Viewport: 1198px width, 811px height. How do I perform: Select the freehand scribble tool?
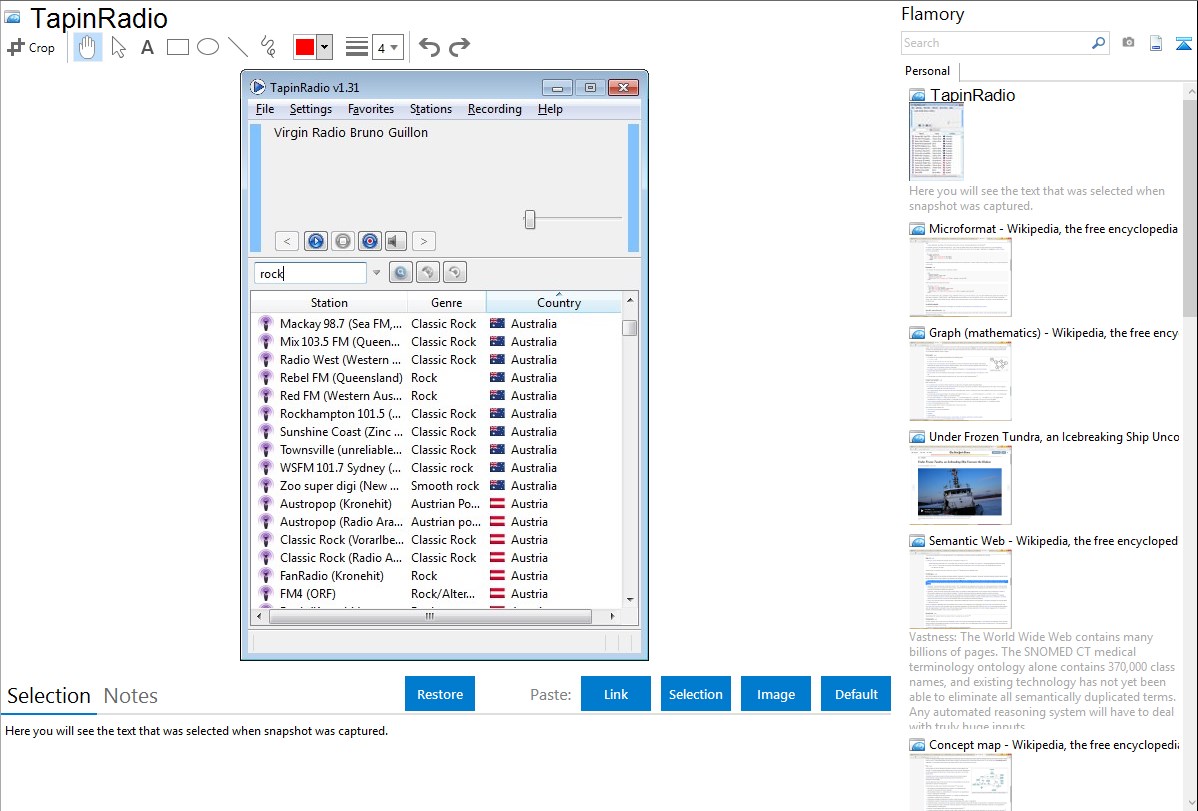pos(267,47)
